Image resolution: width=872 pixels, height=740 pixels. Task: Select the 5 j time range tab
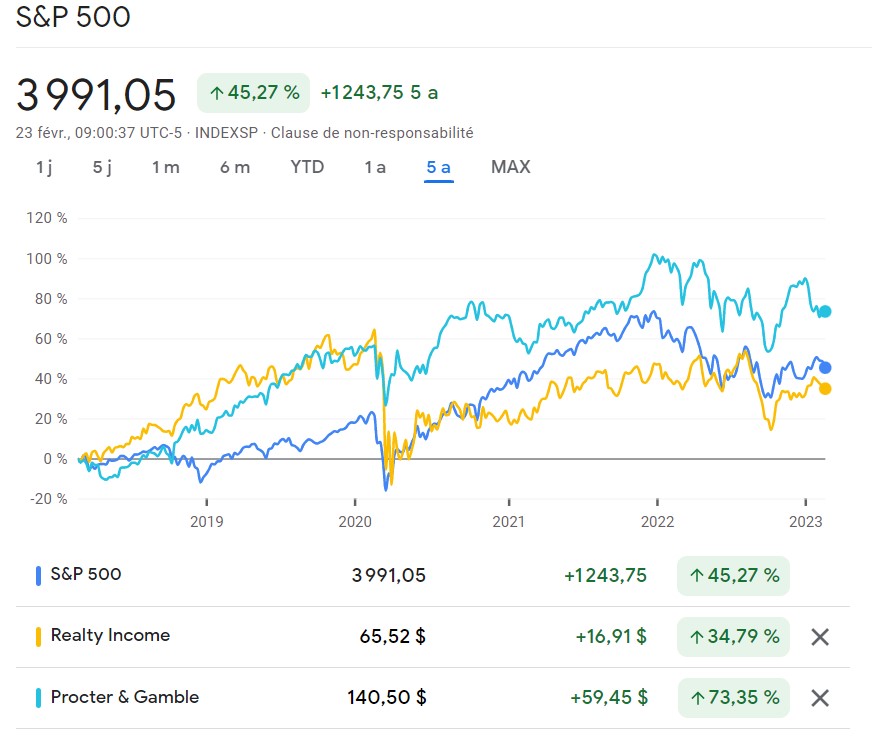click(102, 167)
